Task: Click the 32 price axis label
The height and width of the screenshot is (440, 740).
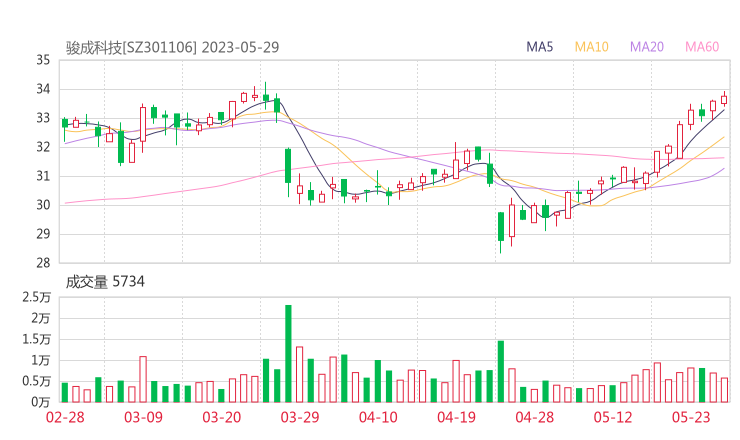Action: [x=43, y=147]
